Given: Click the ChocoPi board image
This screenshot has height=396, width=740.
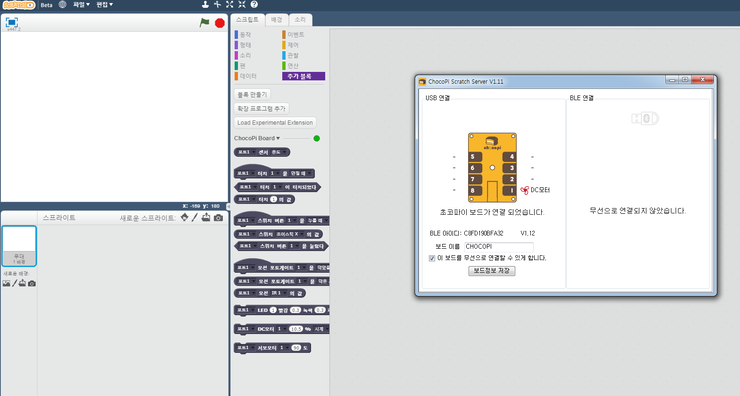Looking at the screenshot, I should point(492,167).
